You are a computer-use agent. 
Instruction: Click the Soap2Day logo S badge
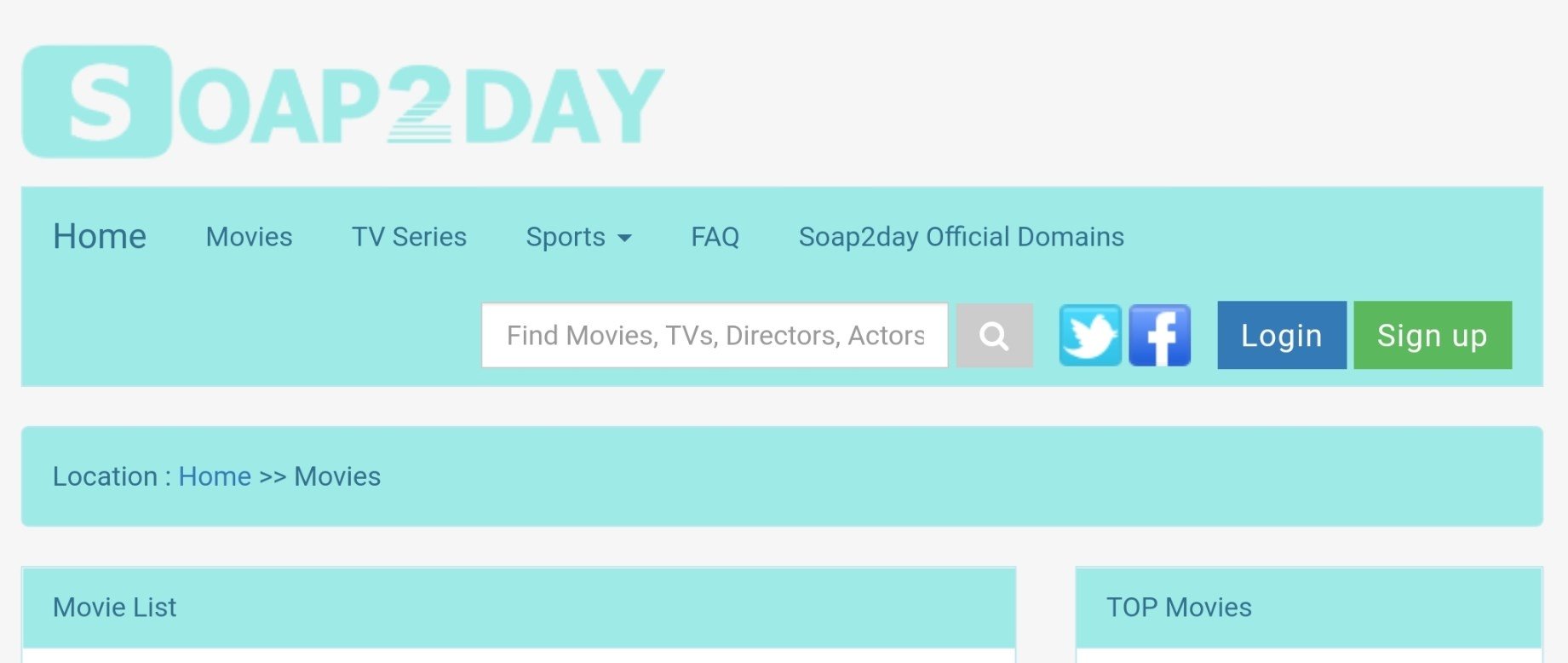click(x=97, y=102)
